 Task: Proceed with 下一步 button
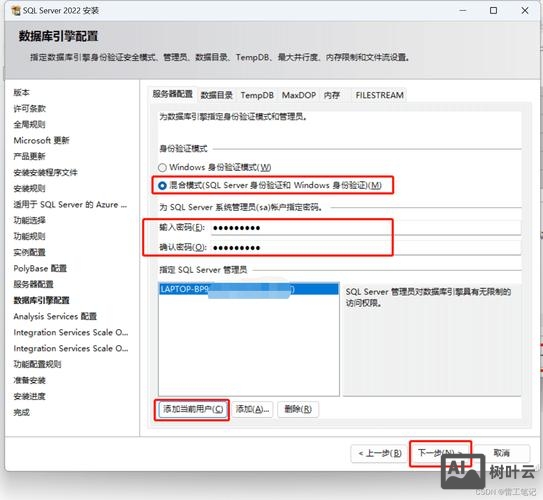click(x=440, y=453)
